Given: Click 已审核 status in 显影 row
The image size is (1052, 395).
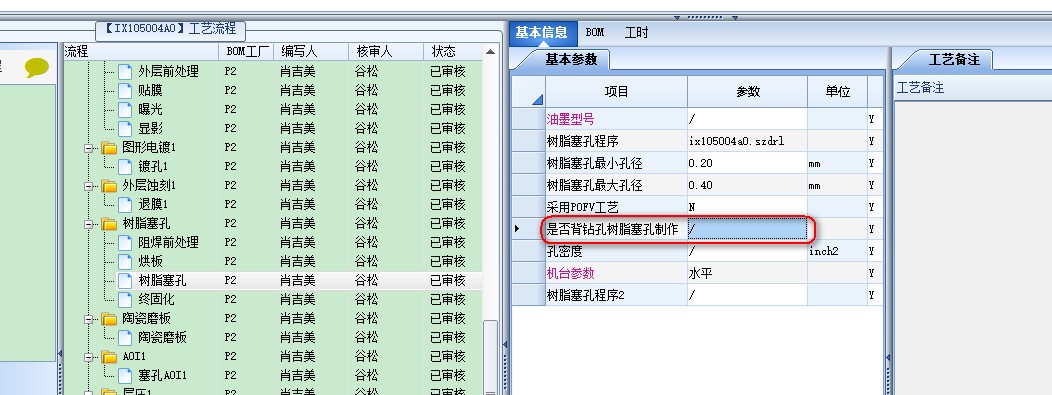Looking at the screenshot, I should [448, 128].
